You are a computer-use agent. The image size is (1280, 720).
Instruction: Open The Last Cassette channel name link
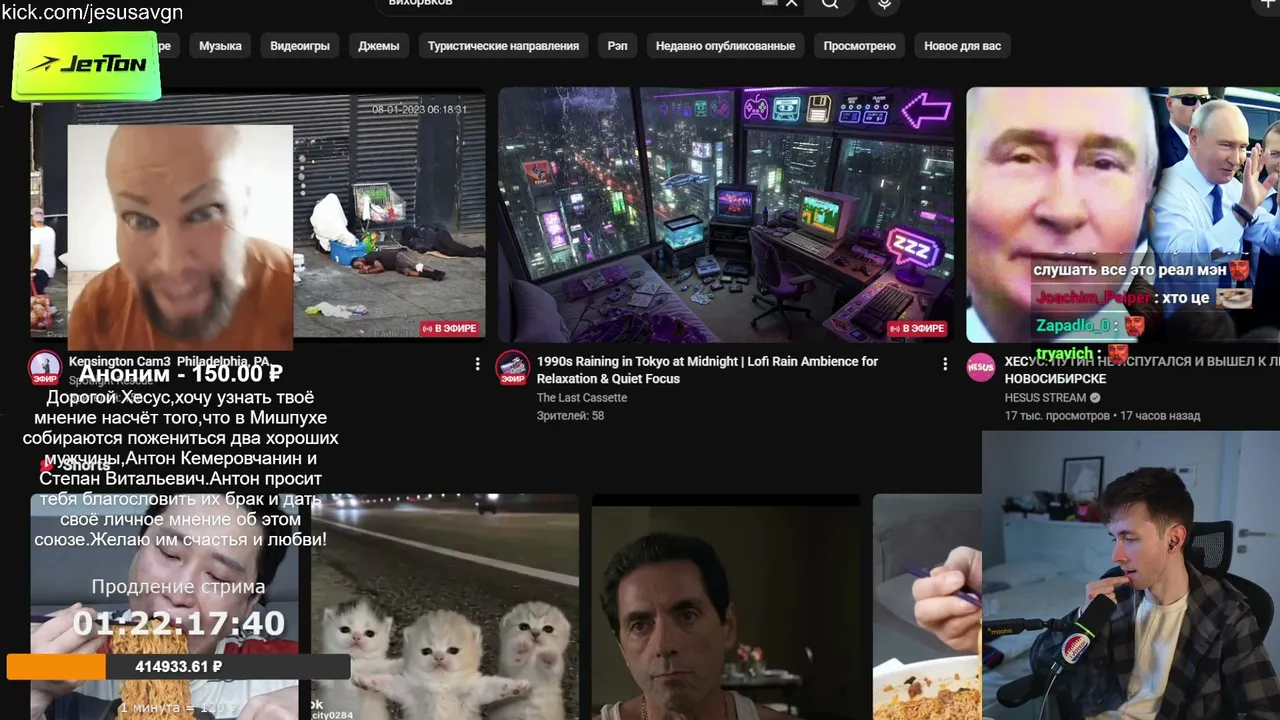(x=582, y=398)
